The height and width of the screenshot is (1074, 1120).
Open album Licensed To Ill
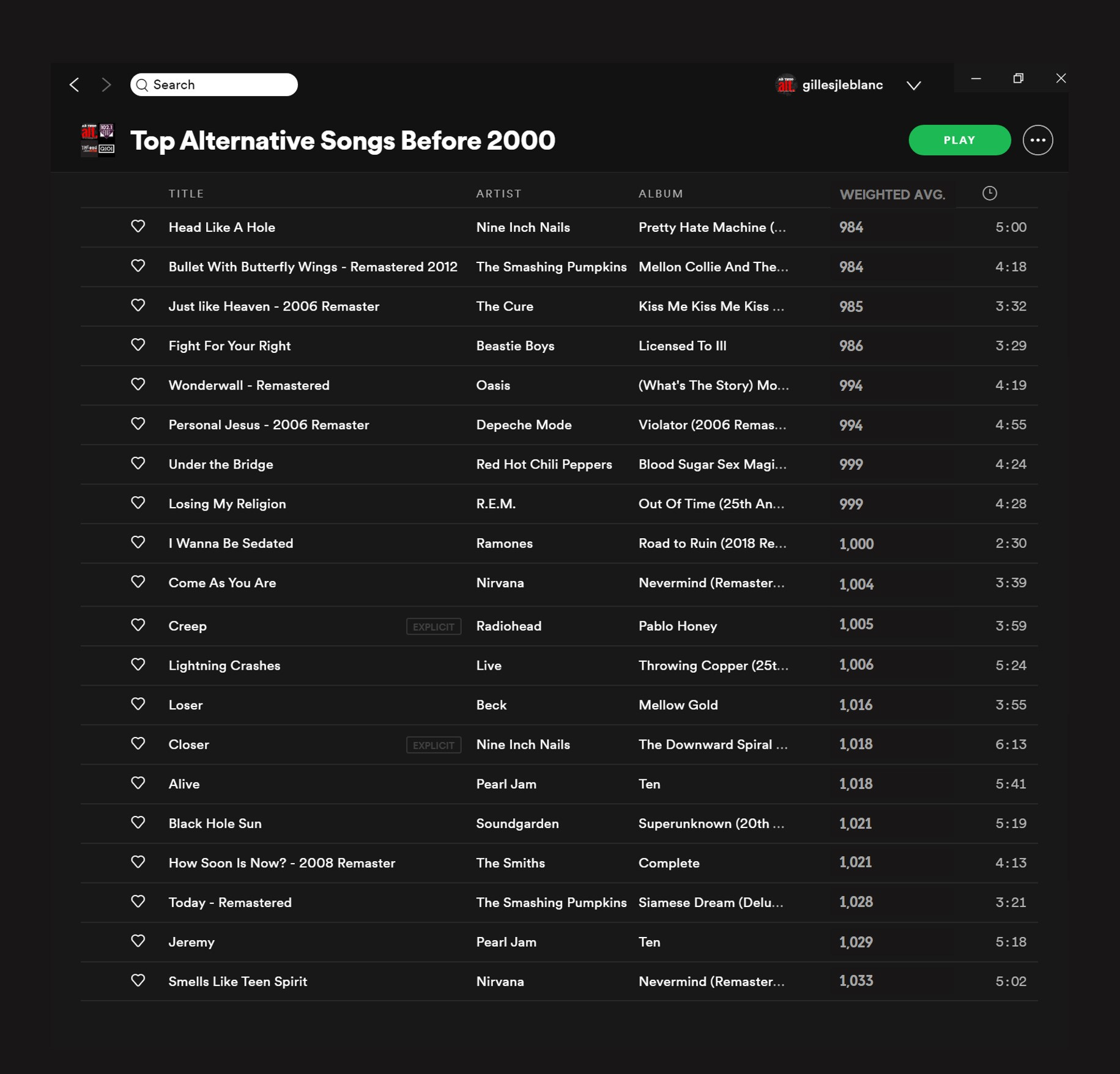tap(682, 346)
